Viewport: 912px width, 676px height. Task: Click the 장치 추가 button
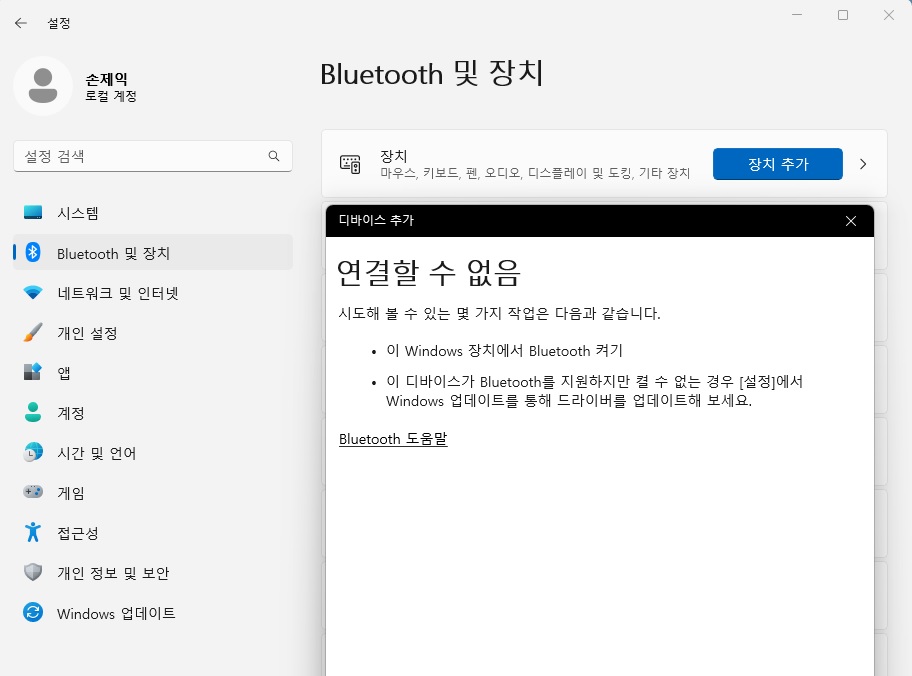tap(778, 164)
